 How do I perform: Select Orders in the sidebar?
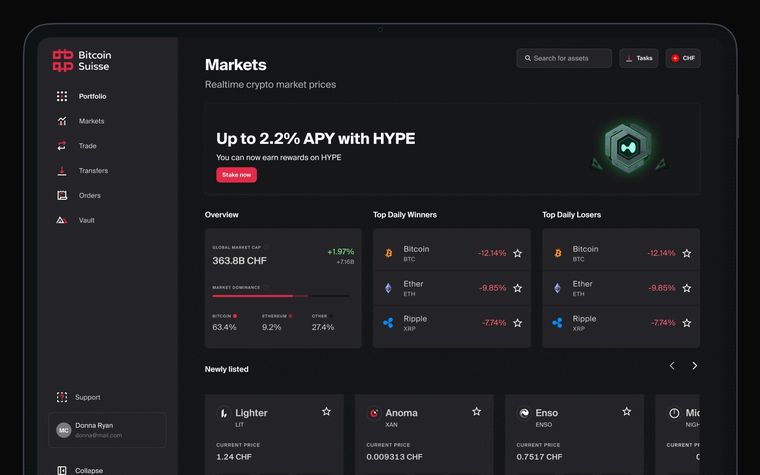point(90,195)
